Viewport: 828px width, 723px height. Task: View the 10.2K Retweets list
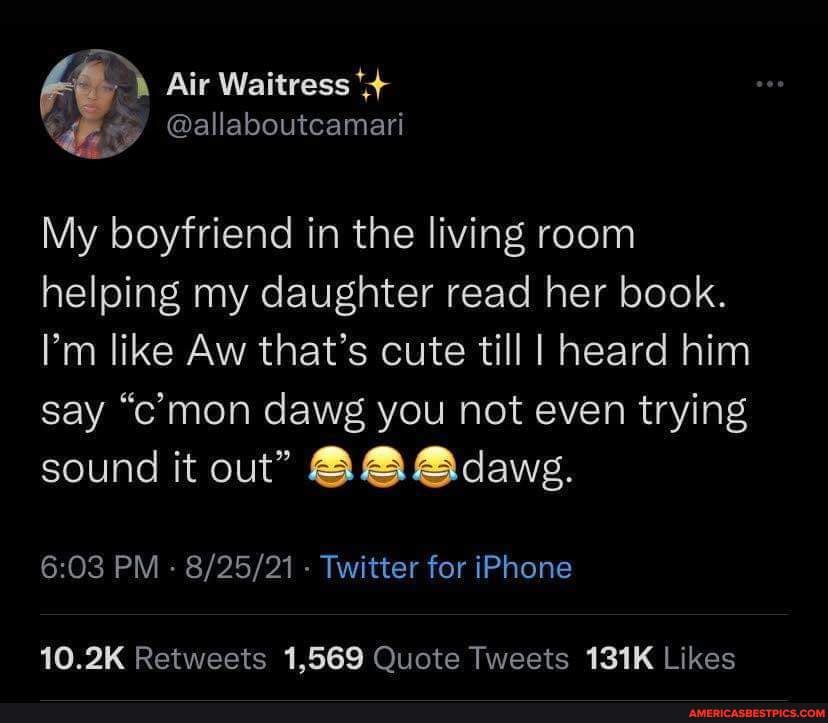click(x=154, y=659)
